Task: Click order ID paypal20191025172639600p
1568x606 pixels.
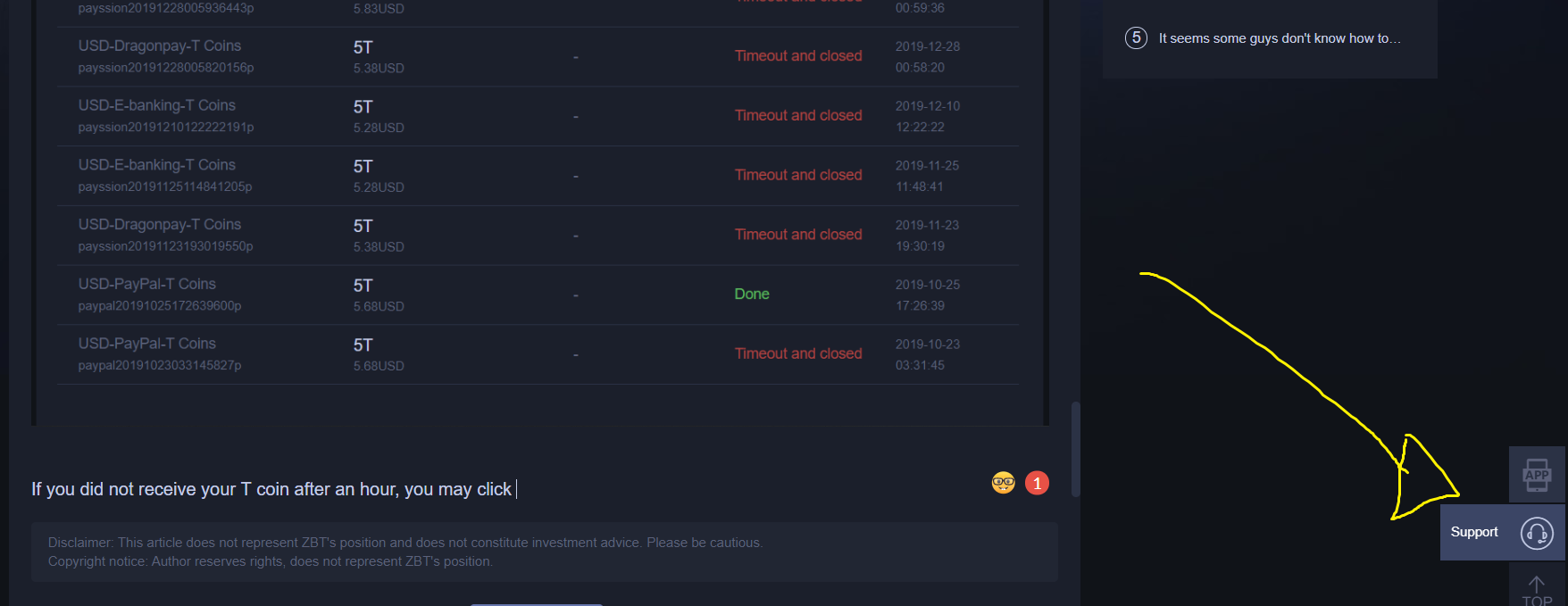Action: tap(160, 306)
